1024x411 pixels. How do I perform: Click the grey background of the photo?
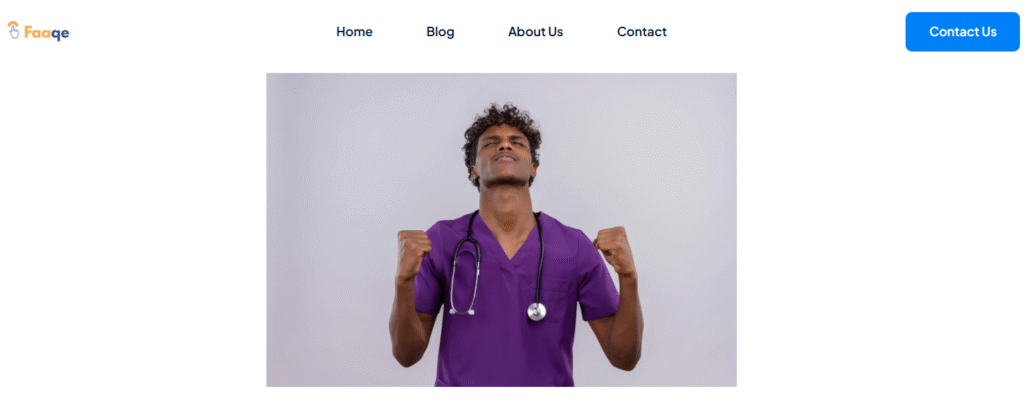click(340, 163)
